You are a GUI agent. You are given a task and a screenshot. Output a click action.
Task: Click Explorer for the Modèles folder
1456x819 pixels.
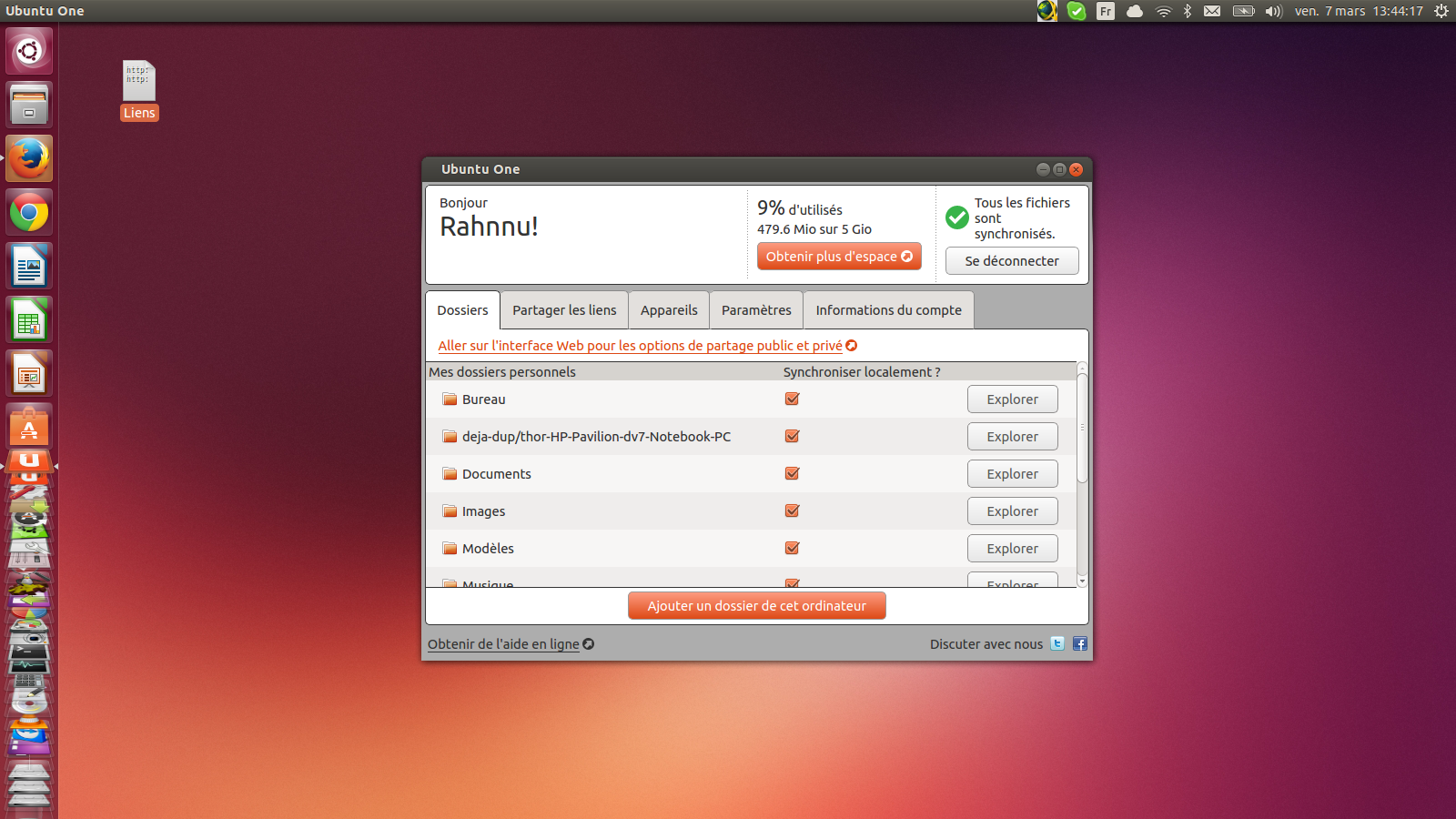point(1012,549)
